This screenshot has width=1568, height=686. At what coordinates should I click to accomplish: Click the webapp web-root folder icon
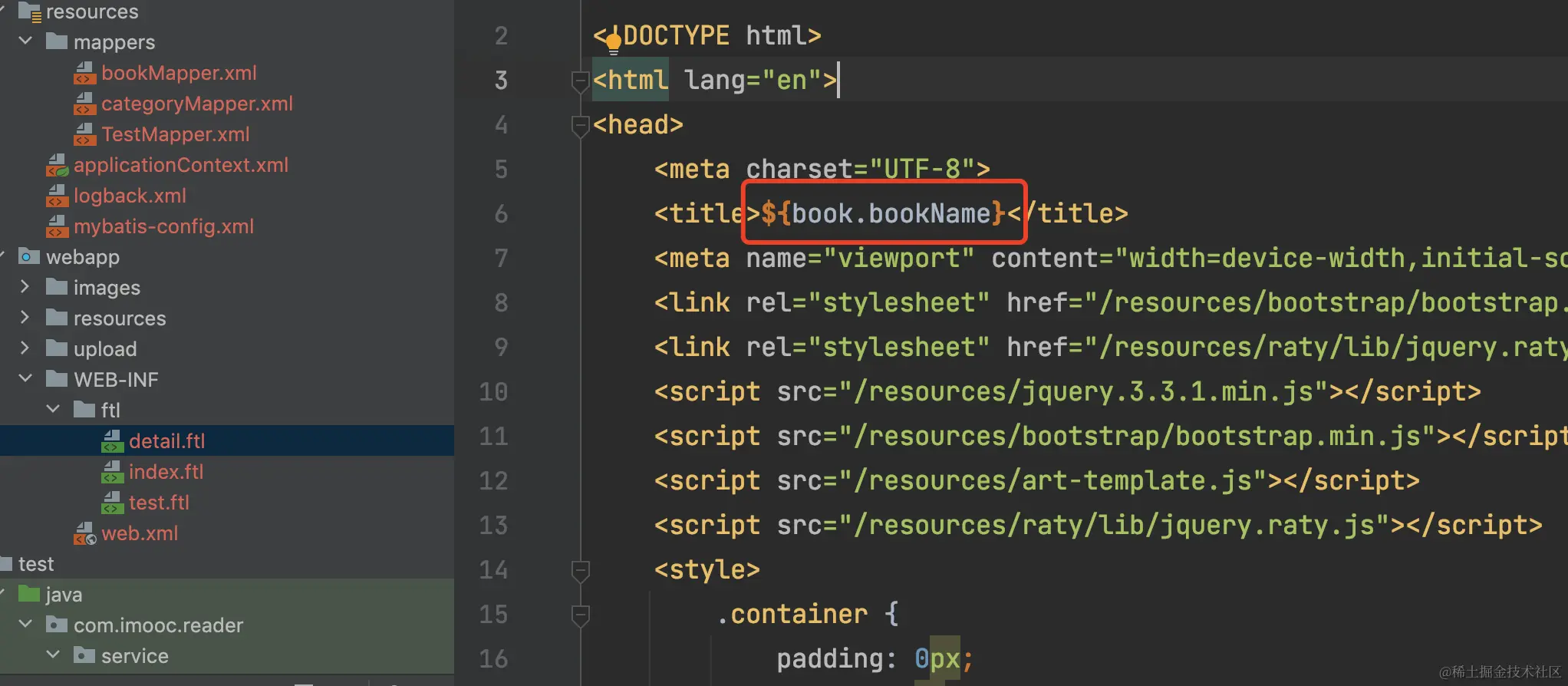tap(29, 256)
